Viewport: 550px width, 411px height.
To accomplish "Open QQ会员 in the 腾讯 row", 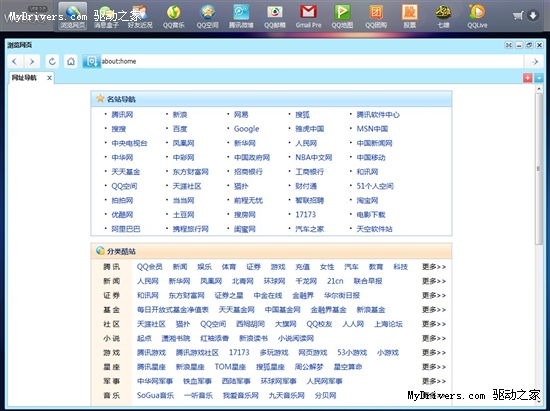I will [x=149, y=267].
